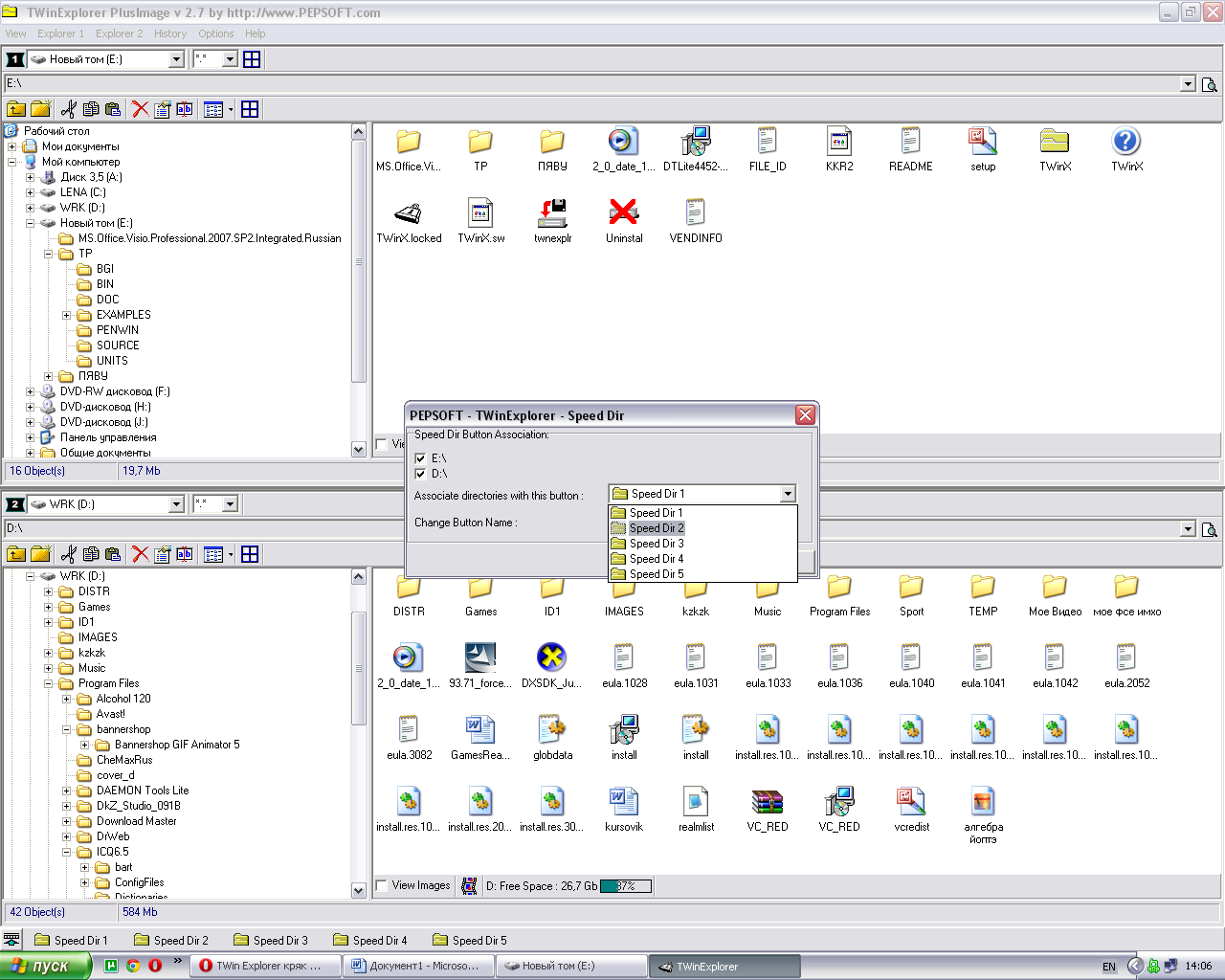
Task: Select the DTLite4452 installer file icon
Action: [x=696, y=142]
